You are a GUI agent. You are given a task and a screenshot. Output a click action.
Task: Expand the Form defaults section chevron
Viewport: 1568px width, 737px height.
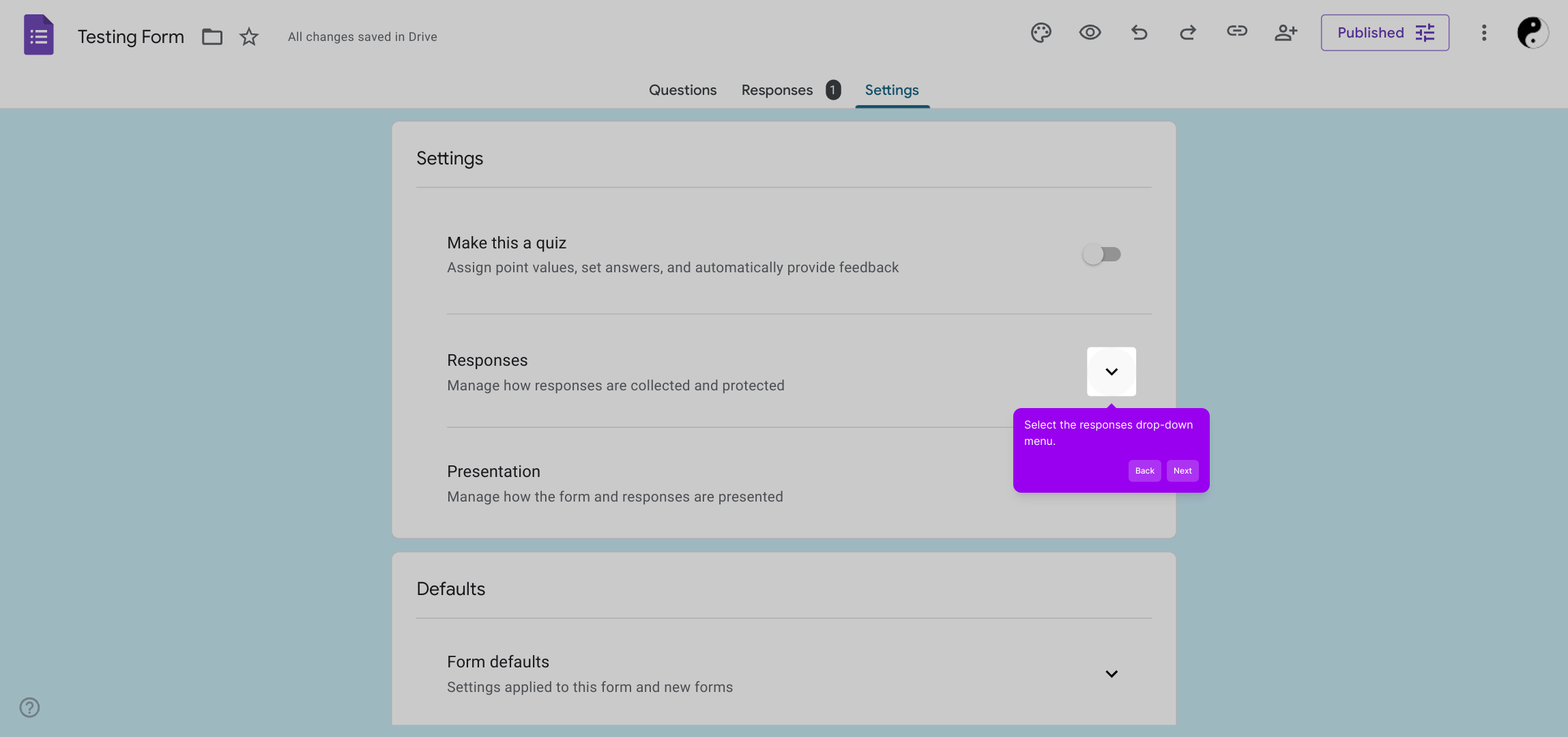1111,674
